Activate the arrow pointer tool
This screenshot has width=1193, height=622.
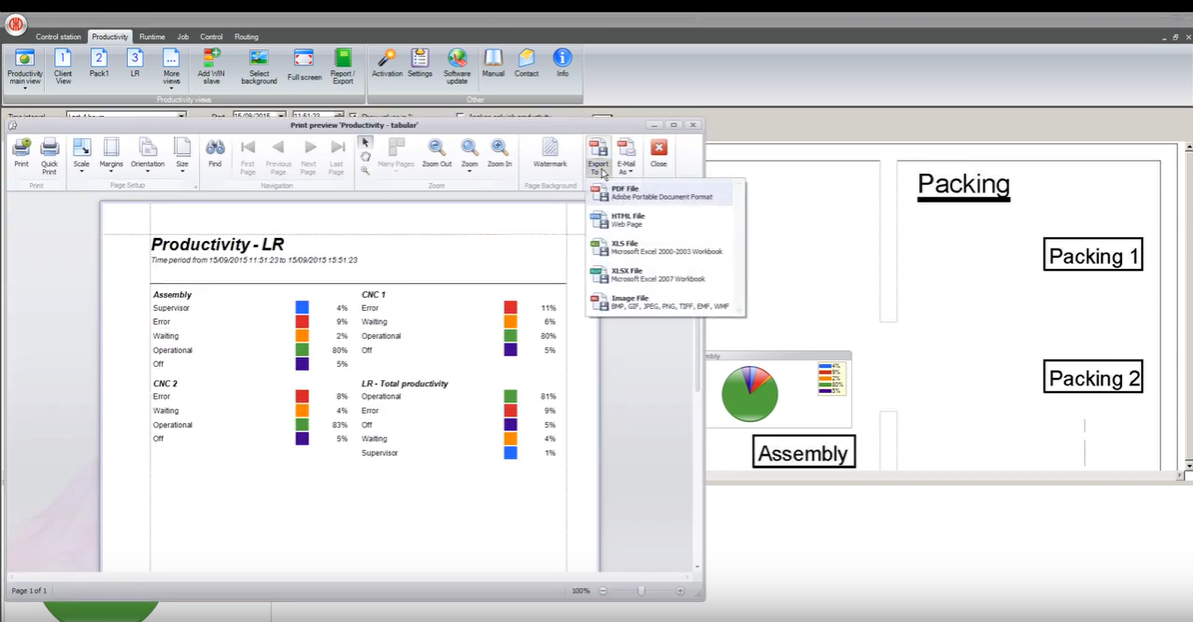click(365, 142)
